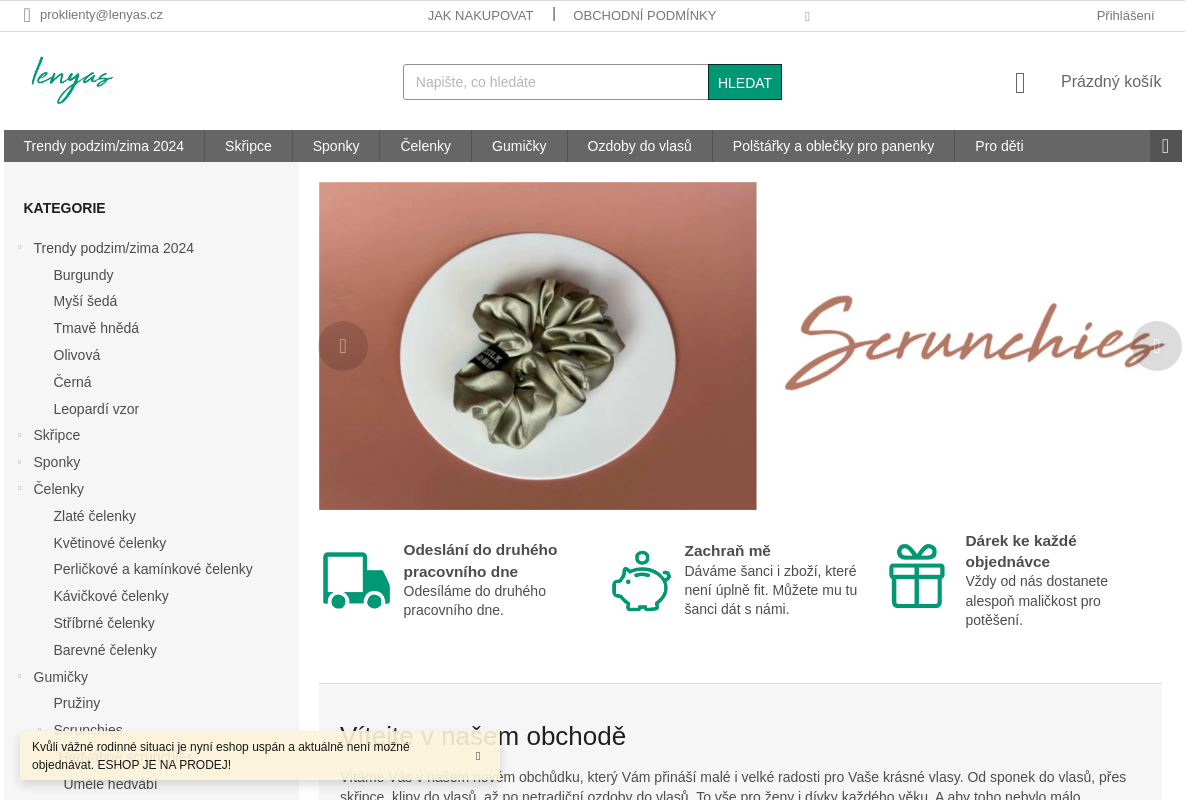This screenshot has width=1200, height=800.
Task: Advance to next carousel slide
Action: pyautogui.click(x=1157, y=346)
